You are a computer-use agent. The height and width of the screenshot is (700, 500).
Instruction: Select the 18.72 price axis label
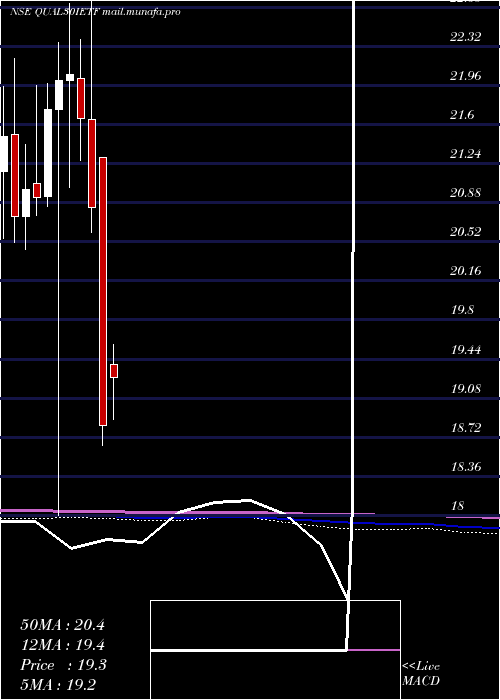point(465,428)
